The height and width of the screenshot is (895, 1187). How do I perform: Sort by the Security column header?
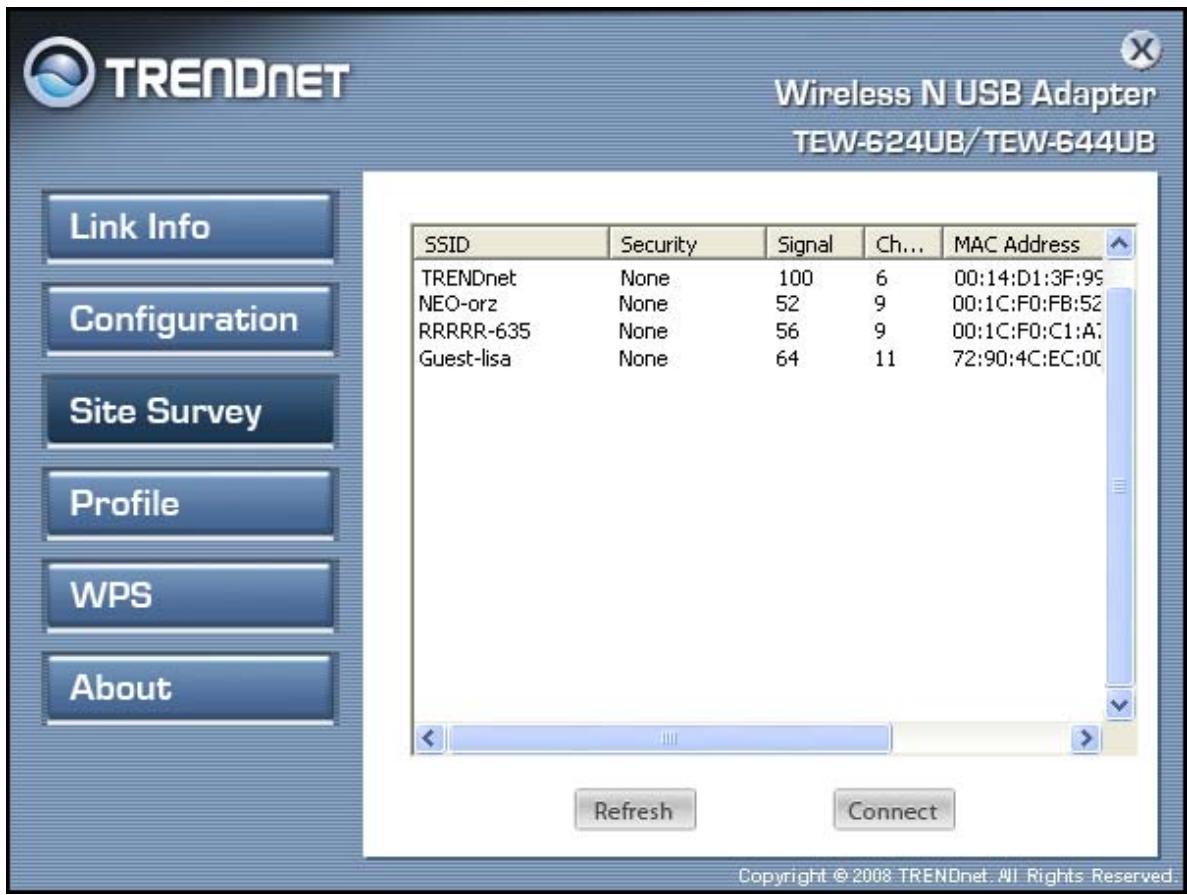[x=687, y=244]
